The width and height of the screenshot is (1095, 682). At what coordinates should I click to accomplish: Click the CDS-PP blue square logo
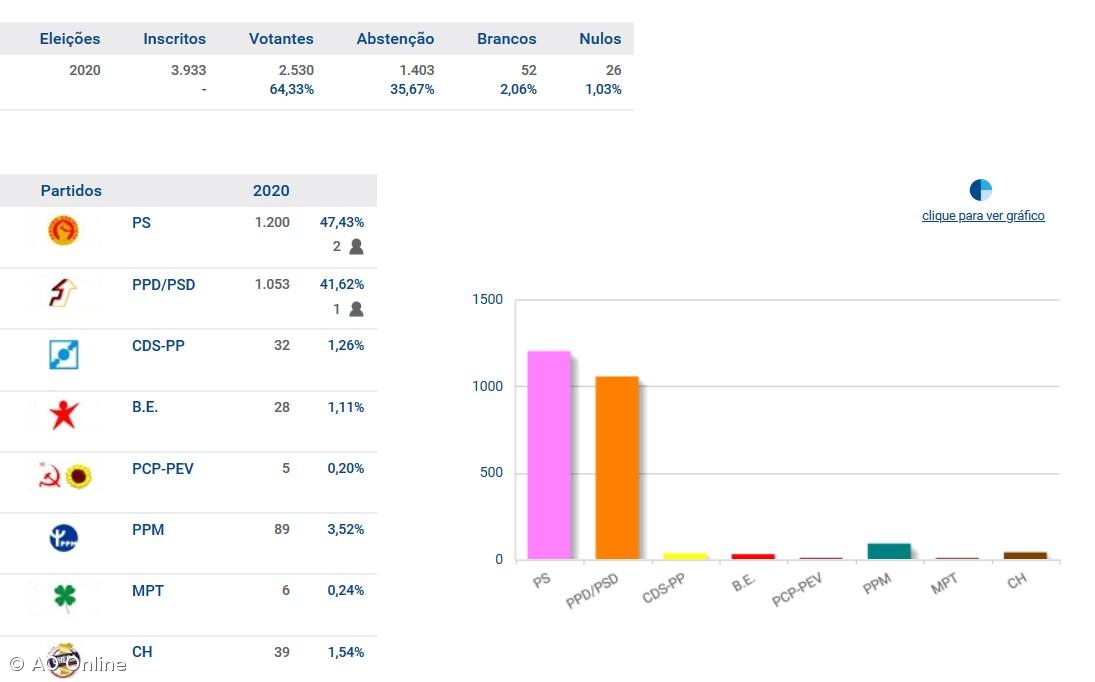point(63,355)
